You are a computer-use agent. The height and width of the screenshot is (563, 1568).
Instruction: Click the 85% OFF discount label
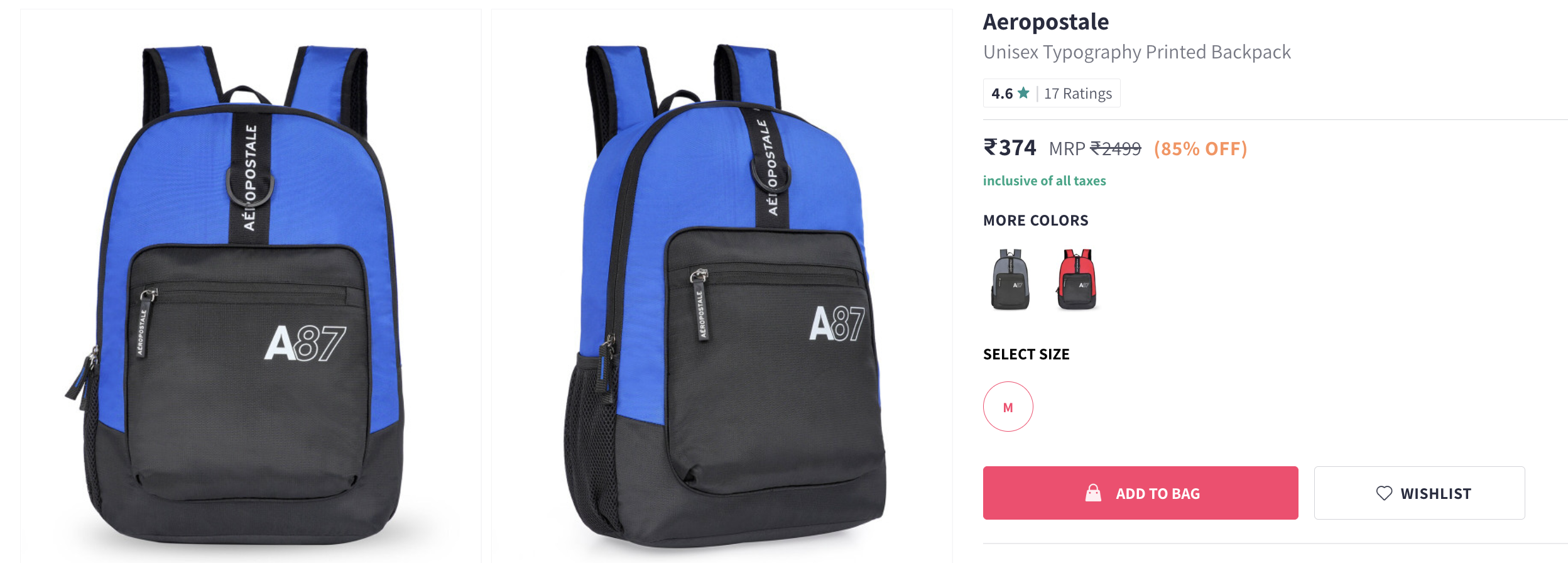pyautogui.click(x=1200, y=149)
